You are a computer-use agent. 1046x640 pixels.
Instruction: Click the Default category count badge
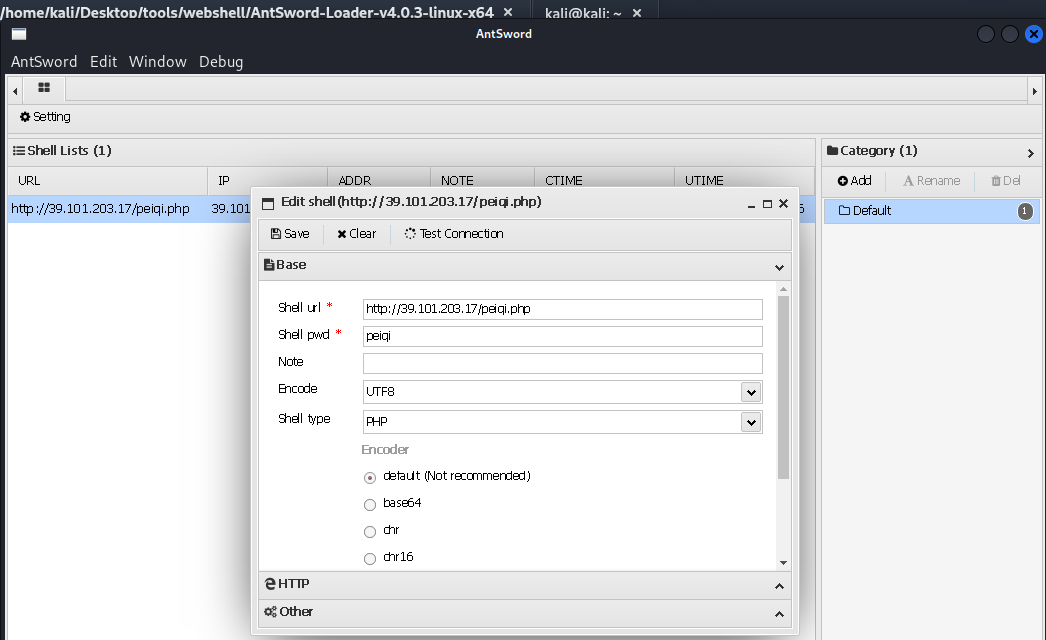pyautogui.click(x=1025, y=211)
